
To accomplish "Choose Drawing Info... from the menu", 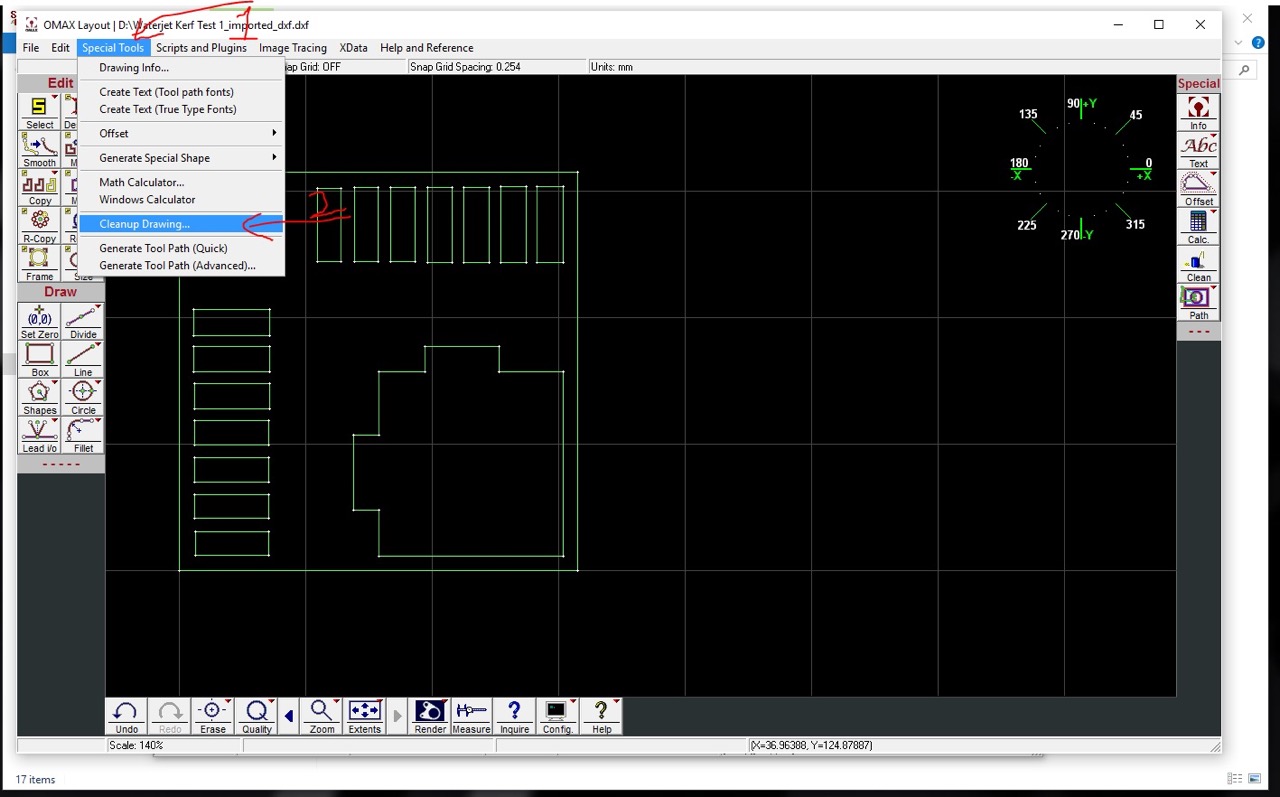I will click(x=182, y=68).
